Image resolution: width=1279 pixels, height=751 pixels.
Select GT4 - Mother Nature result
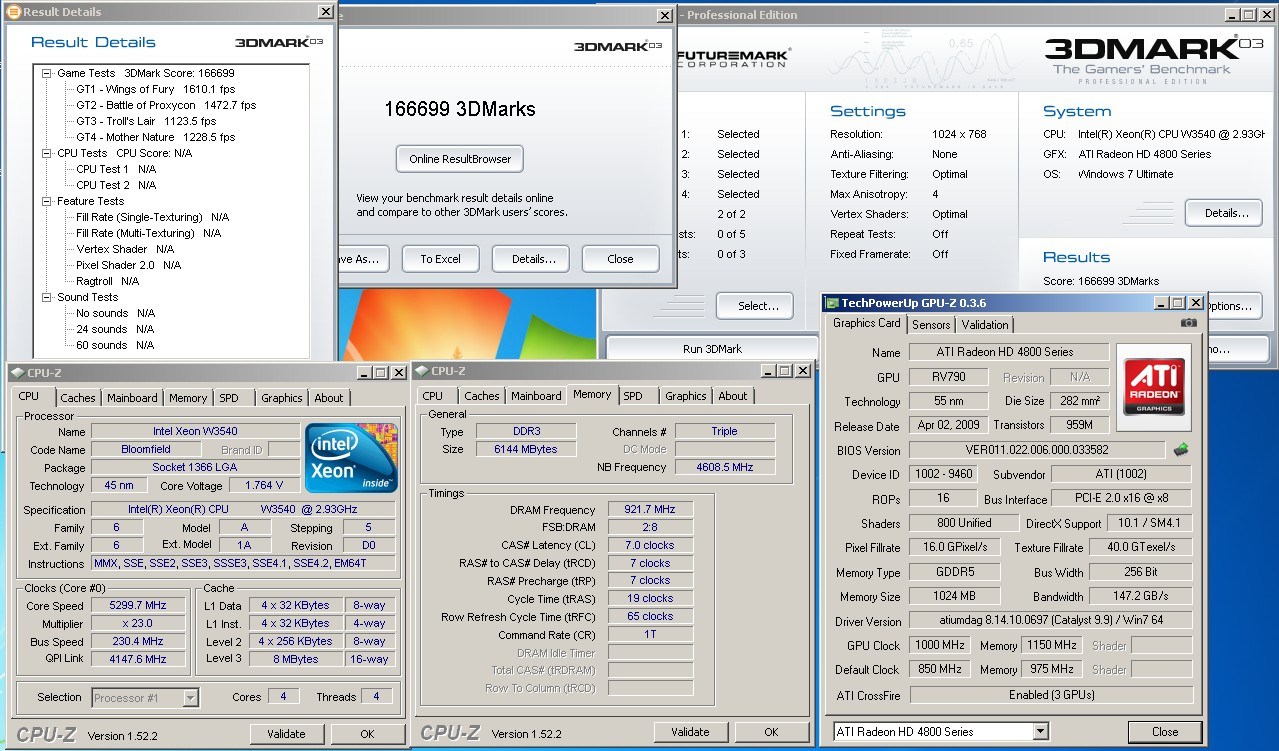[156, 137]
